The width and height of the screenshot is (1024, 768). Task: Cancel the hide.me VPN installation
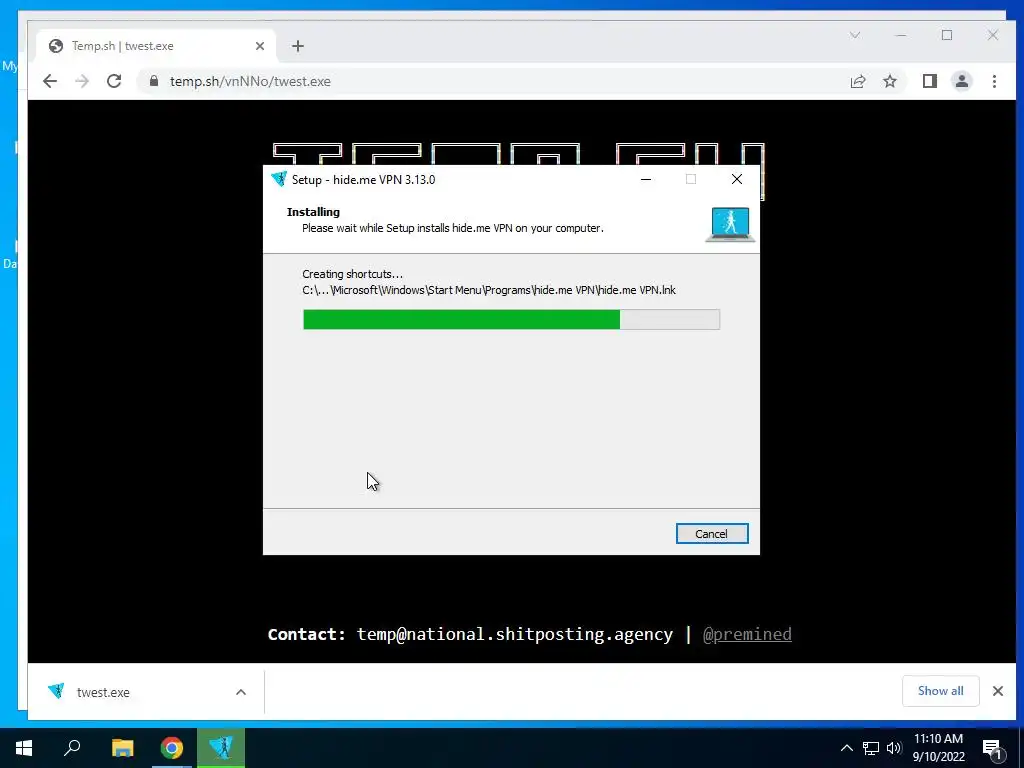click(x=712, y=534)
